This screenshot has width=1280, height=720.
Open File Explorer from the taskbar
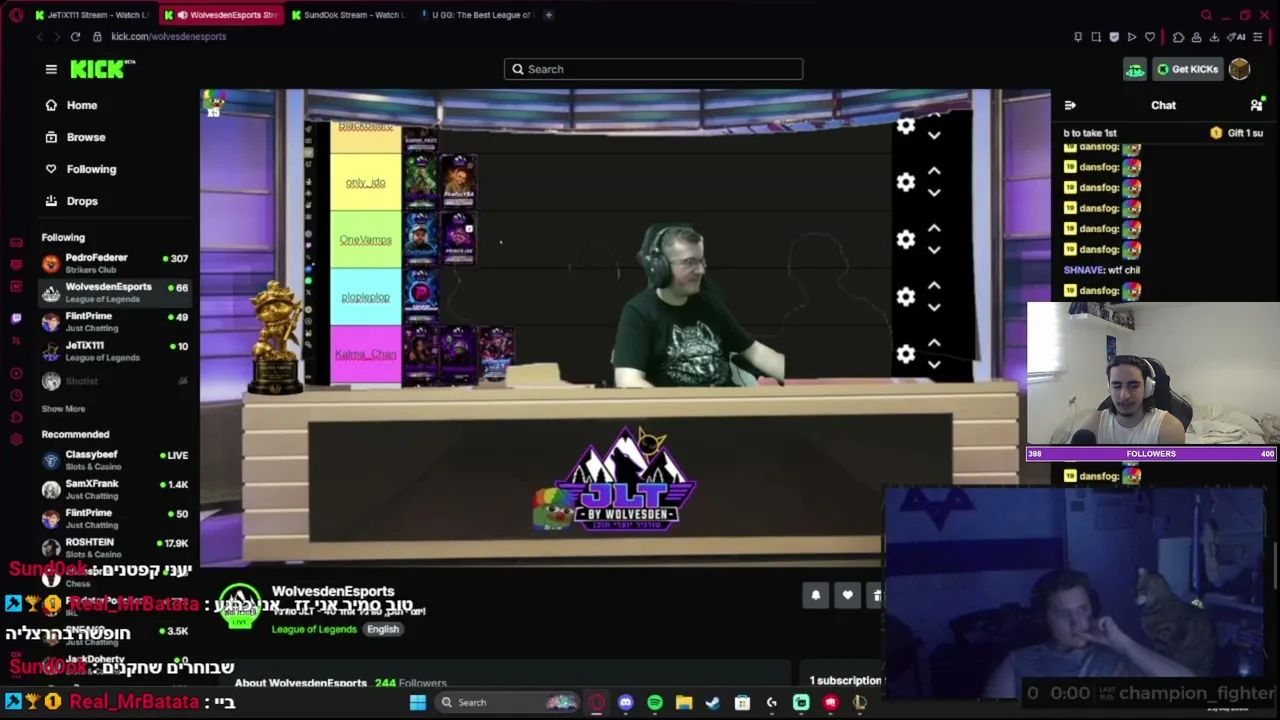[x=684, y=702]
